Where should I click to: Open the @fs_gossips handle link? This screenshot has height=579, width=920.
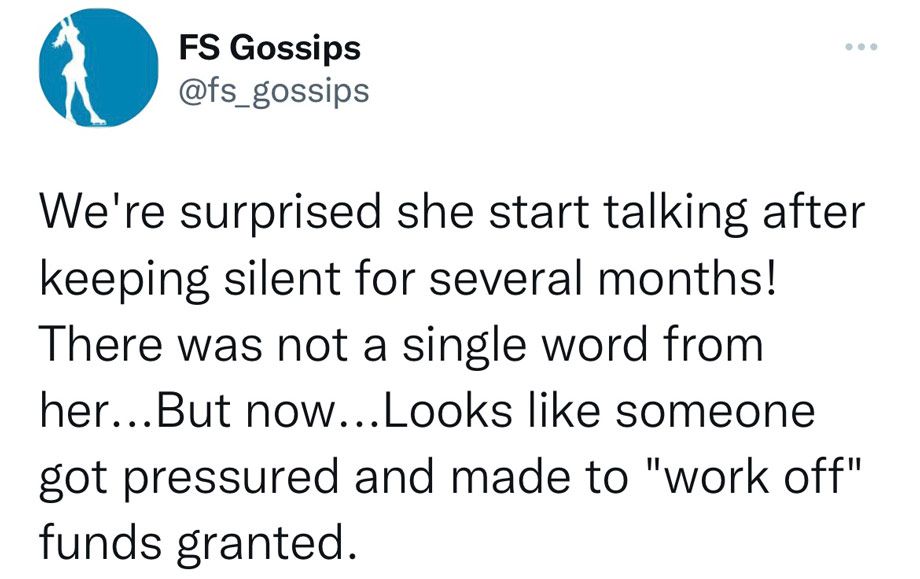pyautogui.click(x=273, y=91)
